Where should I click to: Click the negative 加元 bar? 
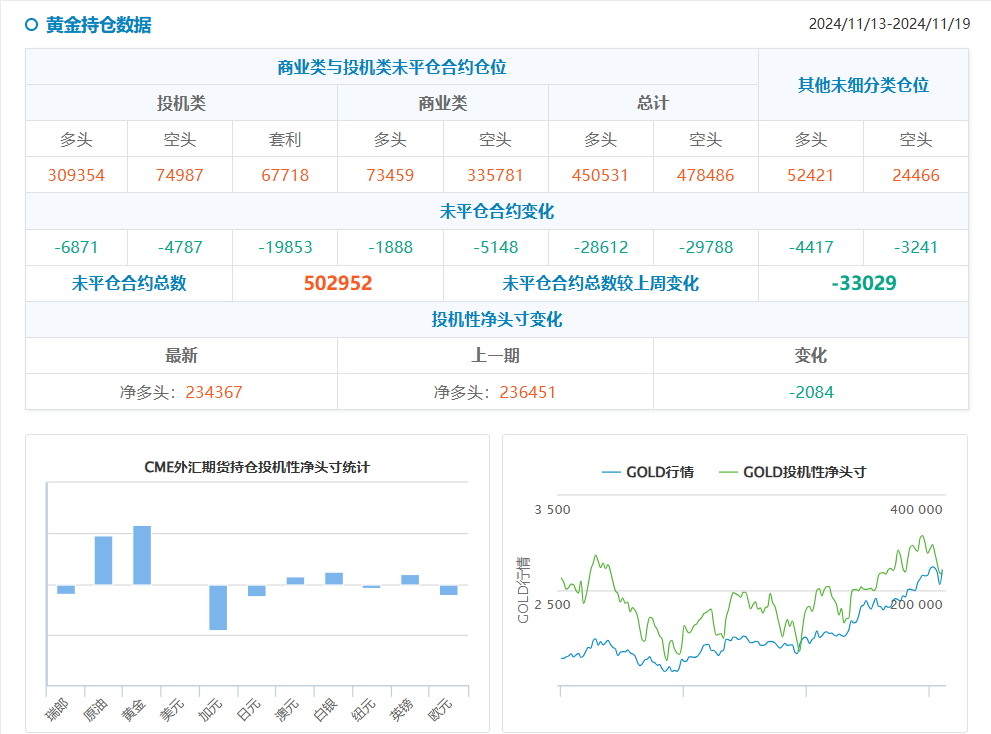pos(218,607)
